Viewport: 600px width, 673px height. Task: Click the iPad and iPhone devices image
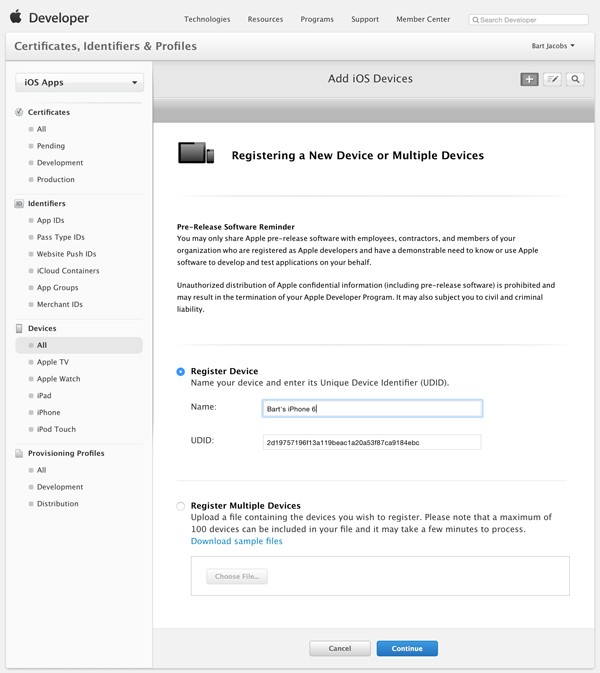[196, 153]
